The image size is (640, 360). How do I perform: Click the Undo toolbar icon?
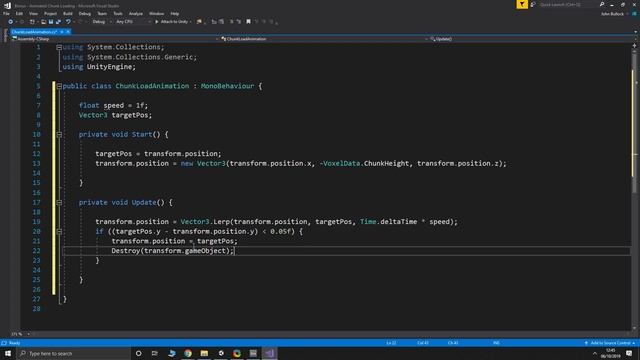click(68, 22)
